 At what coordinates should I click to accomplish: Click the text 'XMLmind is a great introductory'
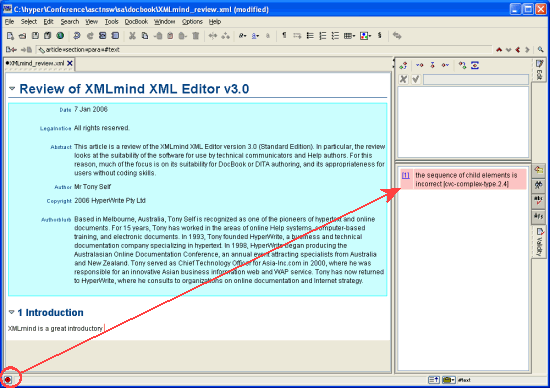click(55, 329)
